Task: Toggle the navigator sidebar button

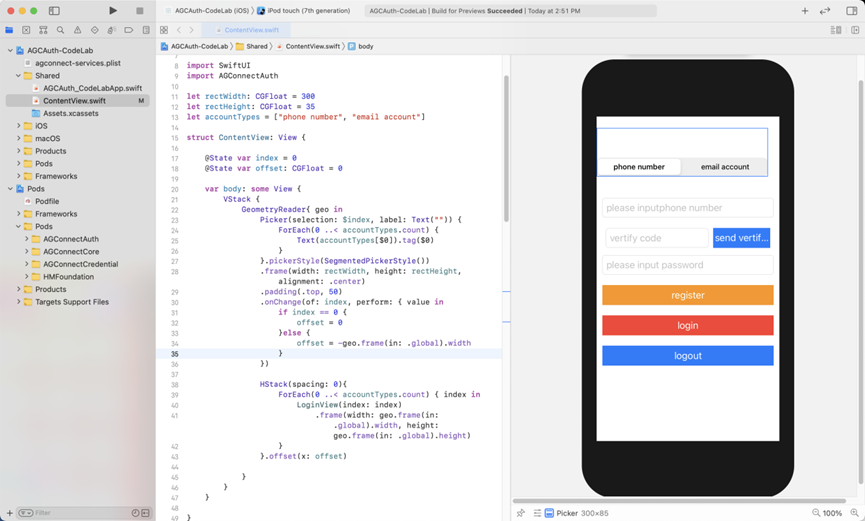Action: [x=54, y=10]
